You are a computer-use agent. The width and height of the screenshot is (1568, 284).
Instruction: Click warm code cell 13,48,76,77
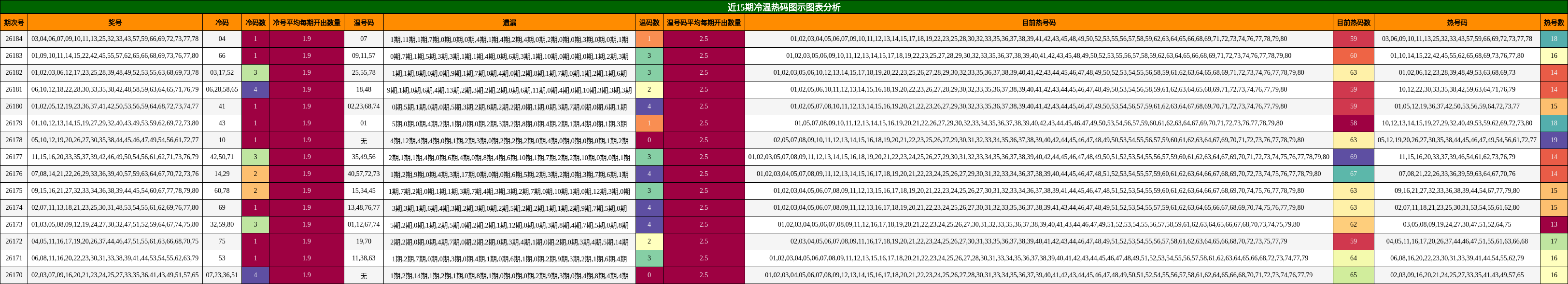364,208
